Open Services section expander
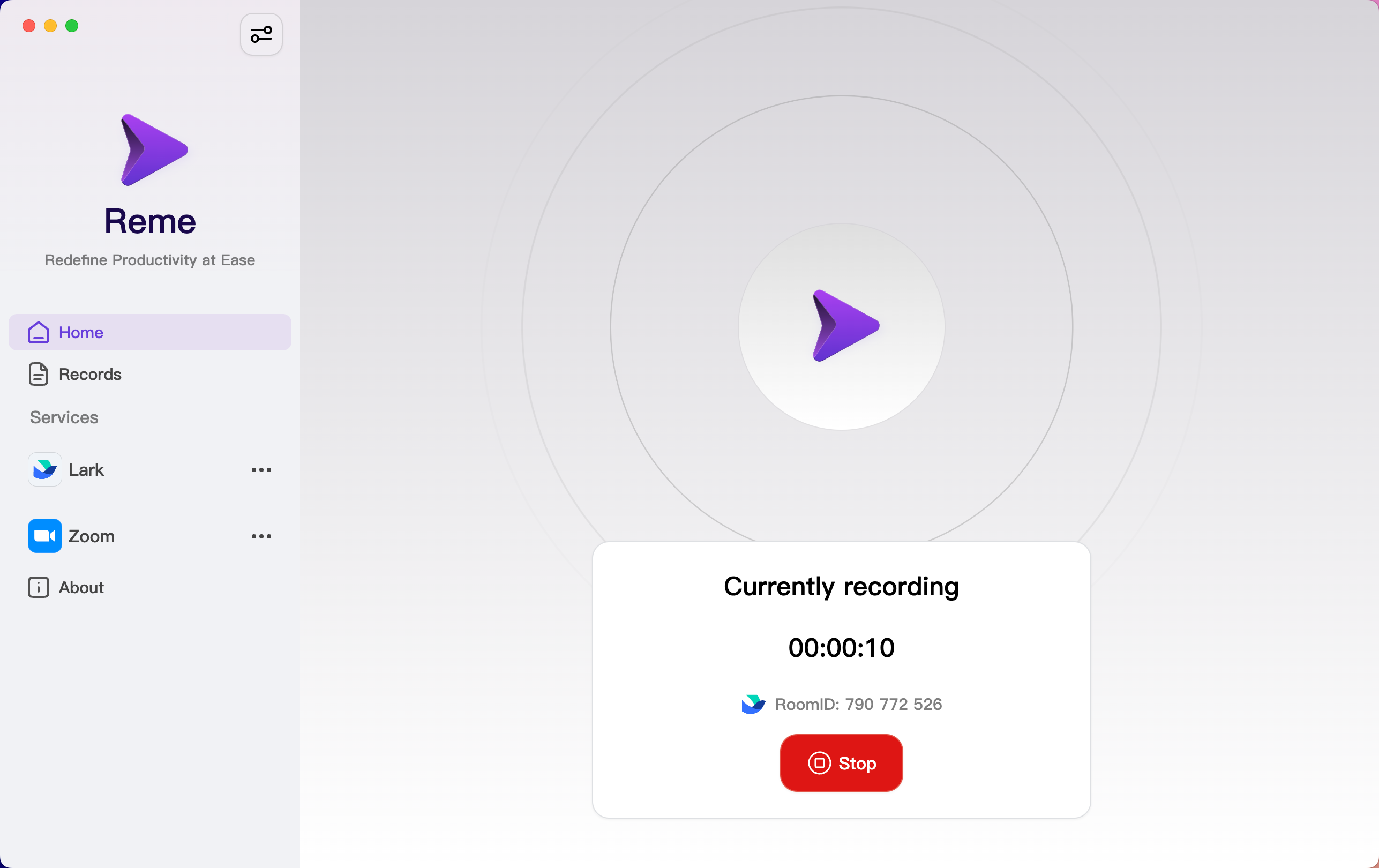This screenshot has height=868, width=1379. [63, 417]
